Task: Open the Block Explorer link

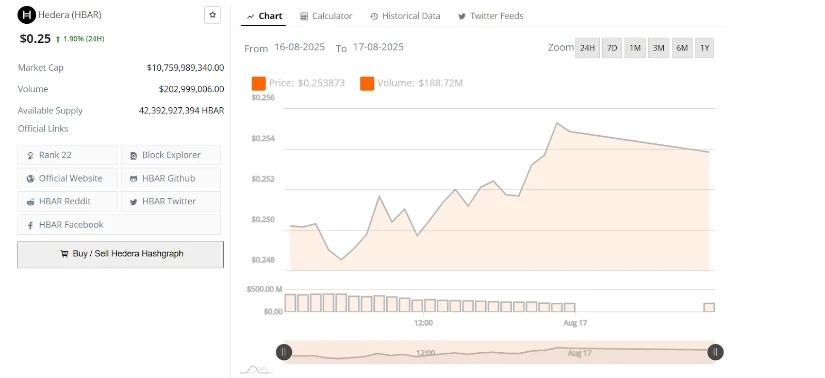Action: pos(171,155)
